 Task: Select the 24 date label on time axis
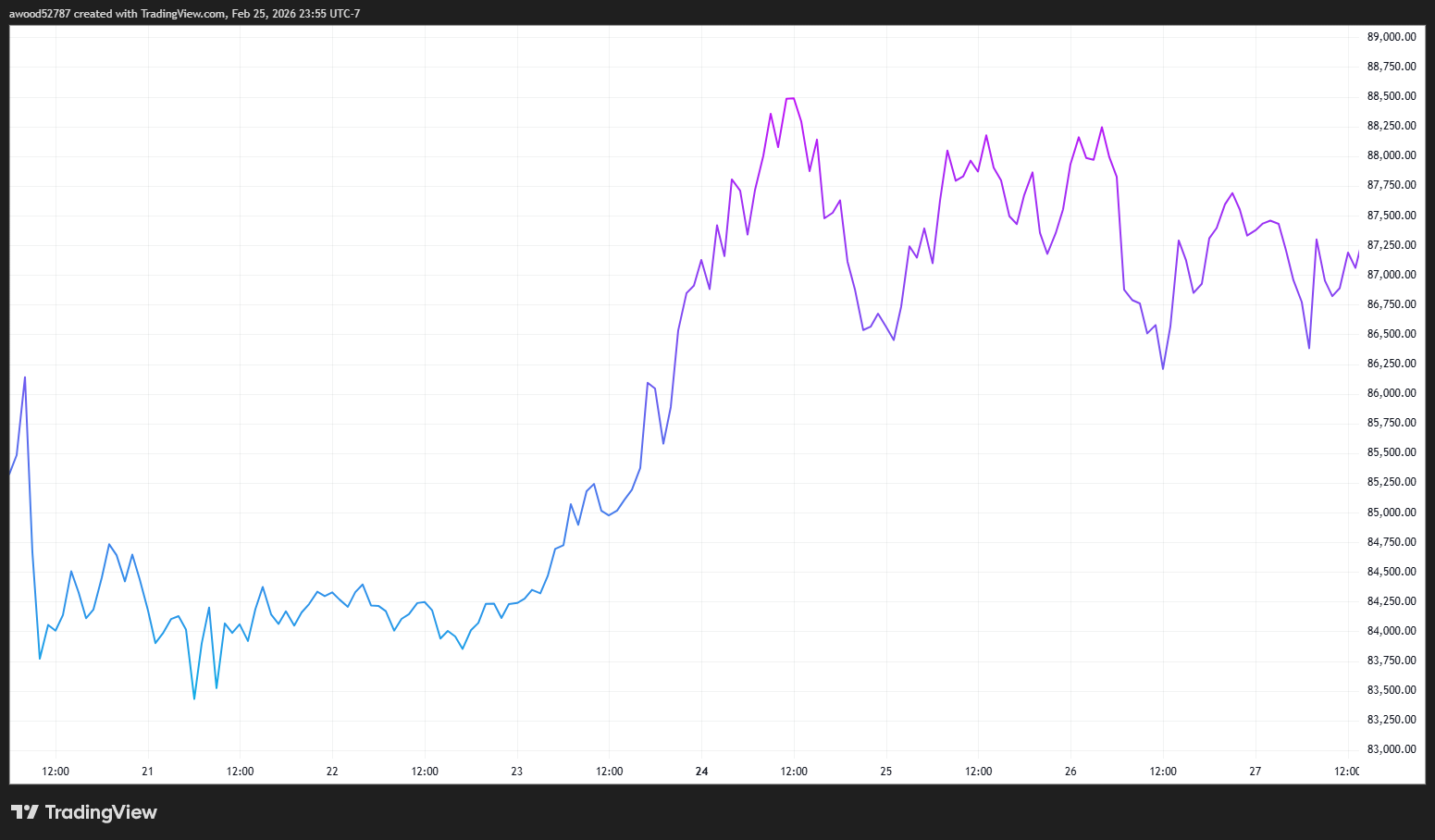point(700,771)
